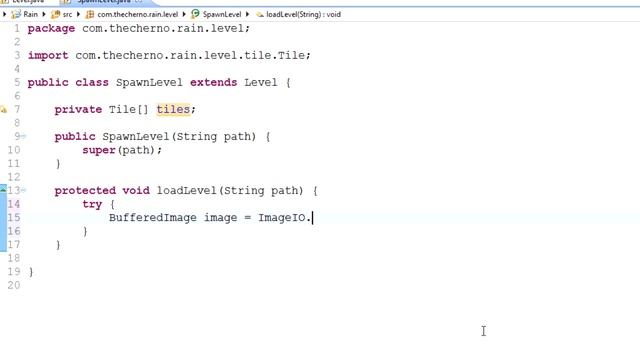Click the 'image' variable name on line 15
Image resolution: width=640 pixels, height=360 pixels.
(220, 218)
